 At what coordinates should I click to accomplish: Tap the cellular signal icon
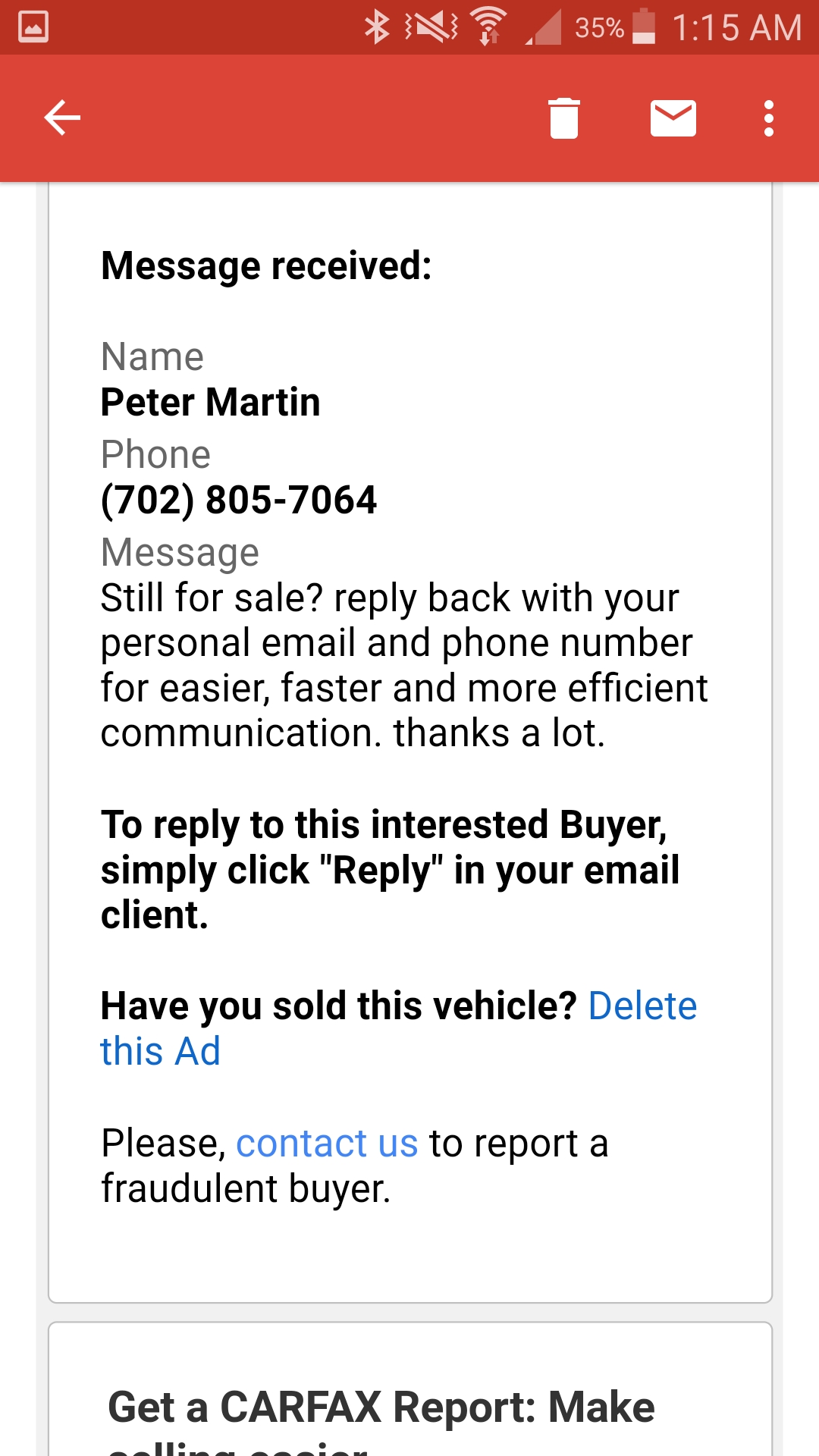click(x=544, y=27)
